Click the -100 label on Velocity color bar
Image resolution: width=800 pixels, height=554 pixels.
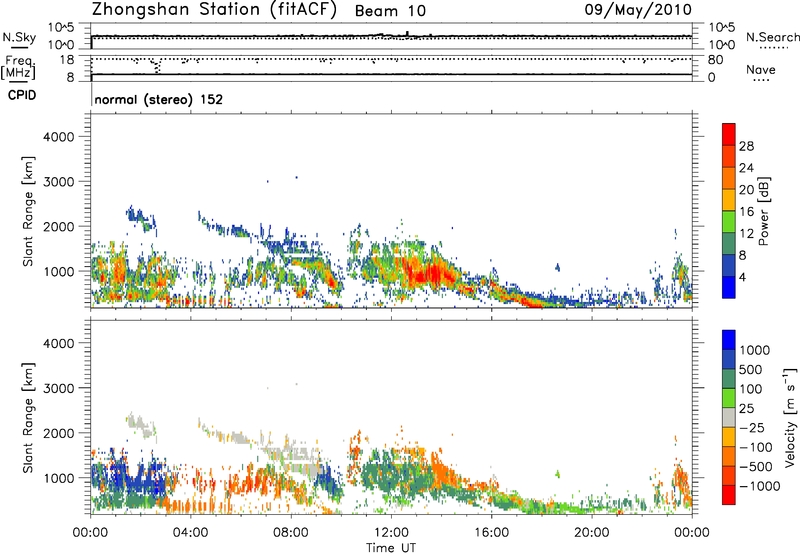pos(756,447)
